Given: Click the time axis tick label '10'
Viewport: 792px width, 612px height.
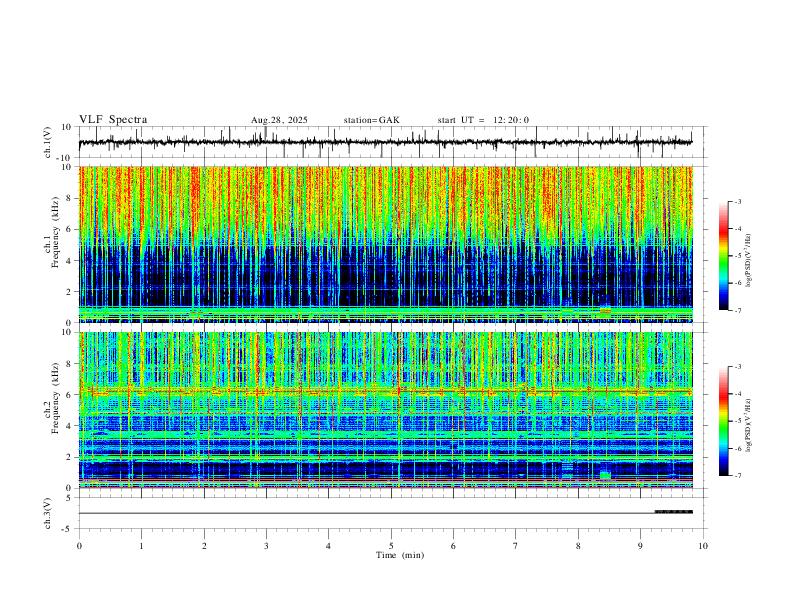Looking at the screenshot, I should 703,546.
